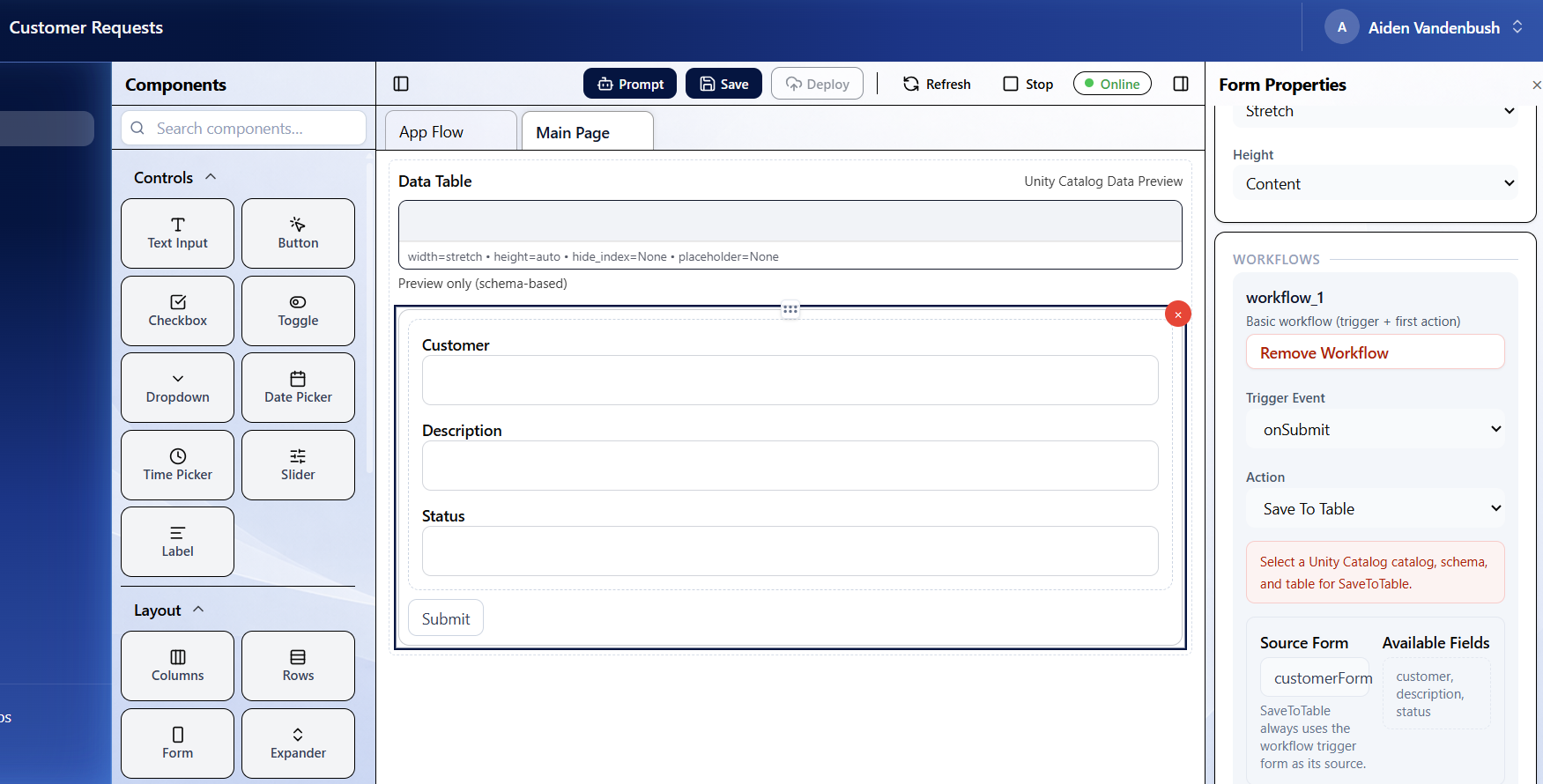
Task: Add a Dropdown component
Action: [x=177, y=388]
